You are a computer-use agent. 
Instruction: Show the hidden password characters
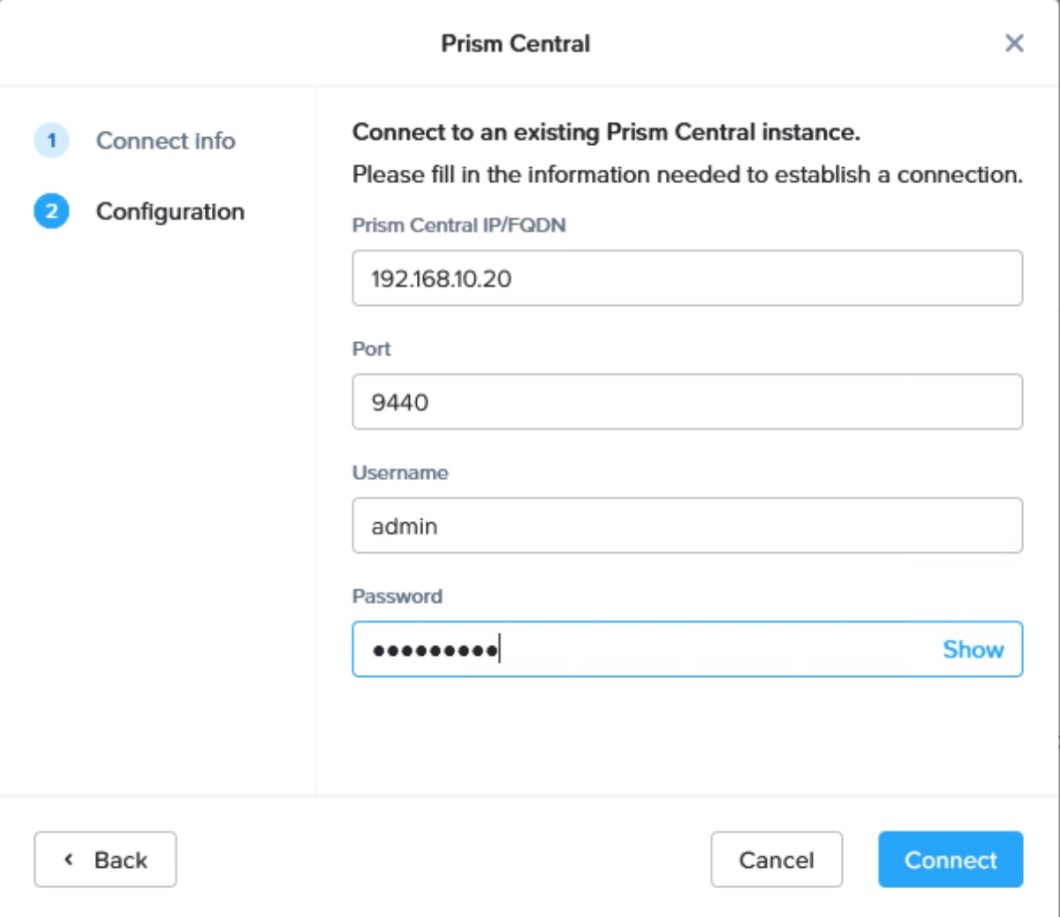[973, 649]
